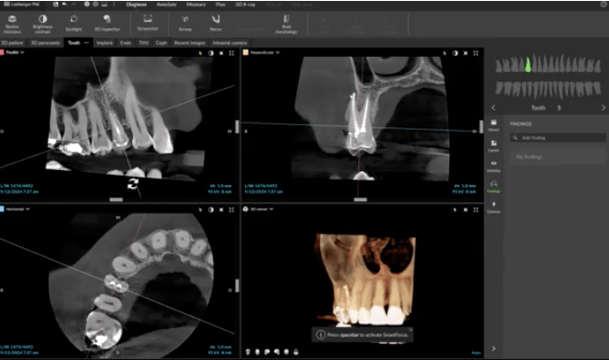
Task: Toggle the contrast icon in Horizontal view header
Action: pos(211,210)
